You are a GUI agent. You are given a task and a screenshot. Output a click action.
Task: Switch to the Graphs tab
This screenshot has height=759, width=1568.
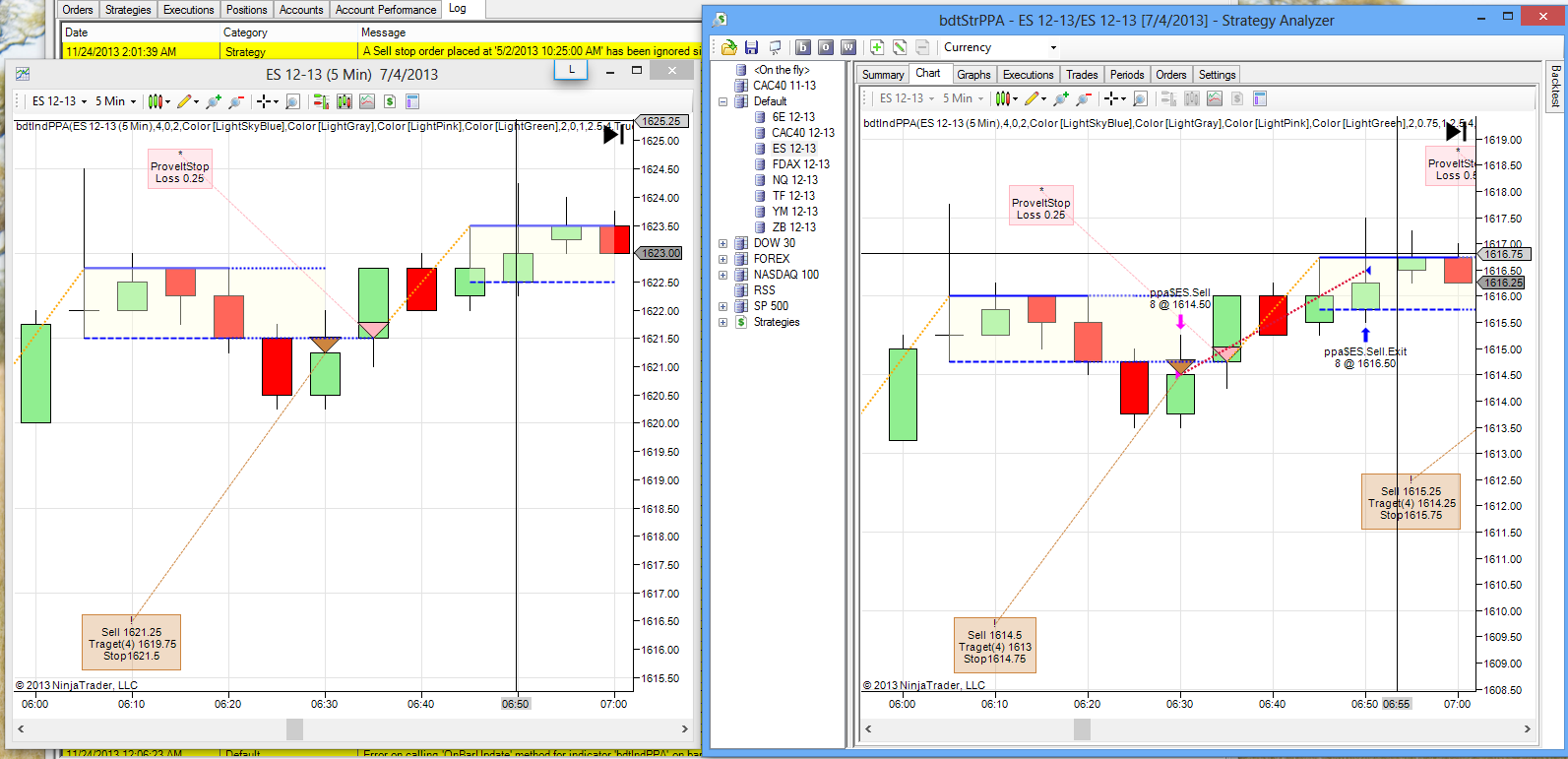tap(973, 75)
